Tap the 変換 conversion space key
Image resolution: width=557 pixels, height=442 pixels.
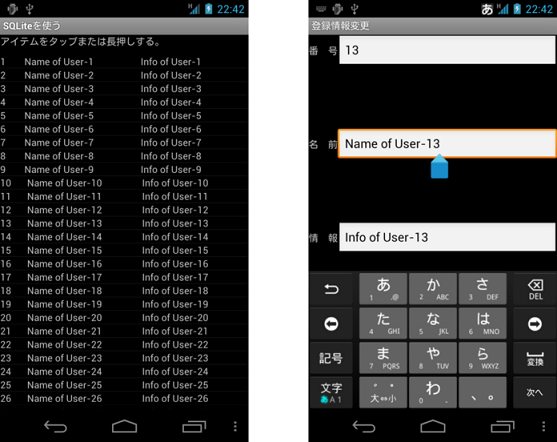click(535, 358)
